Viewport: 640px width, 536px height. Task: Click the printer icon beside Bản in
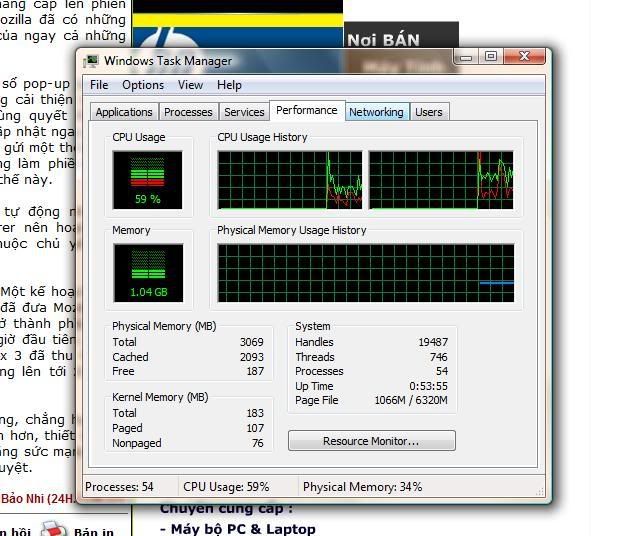click(x=53, y=528)
